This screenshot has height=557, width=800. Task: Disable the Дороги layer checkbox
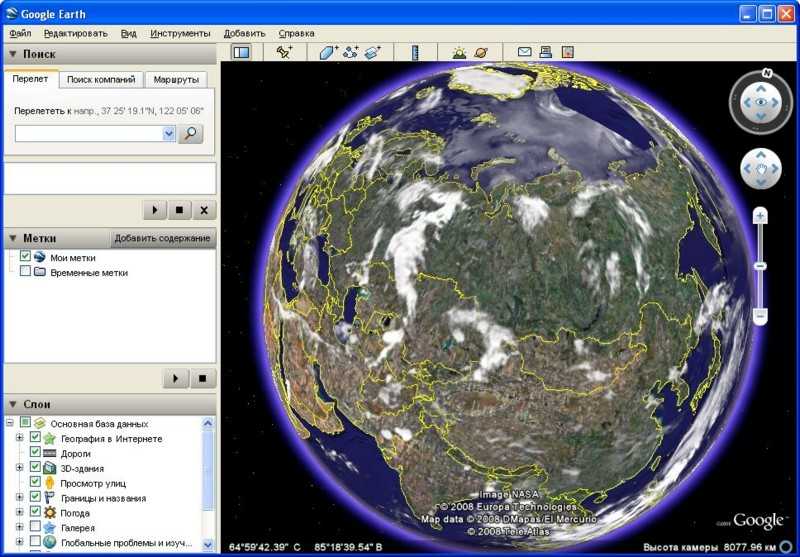(x=35, y=452)
